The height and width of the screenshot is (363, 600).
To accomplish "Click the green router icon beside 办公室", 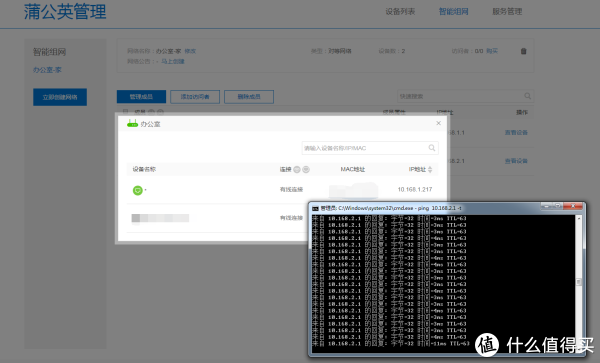I will coord(132,124).
